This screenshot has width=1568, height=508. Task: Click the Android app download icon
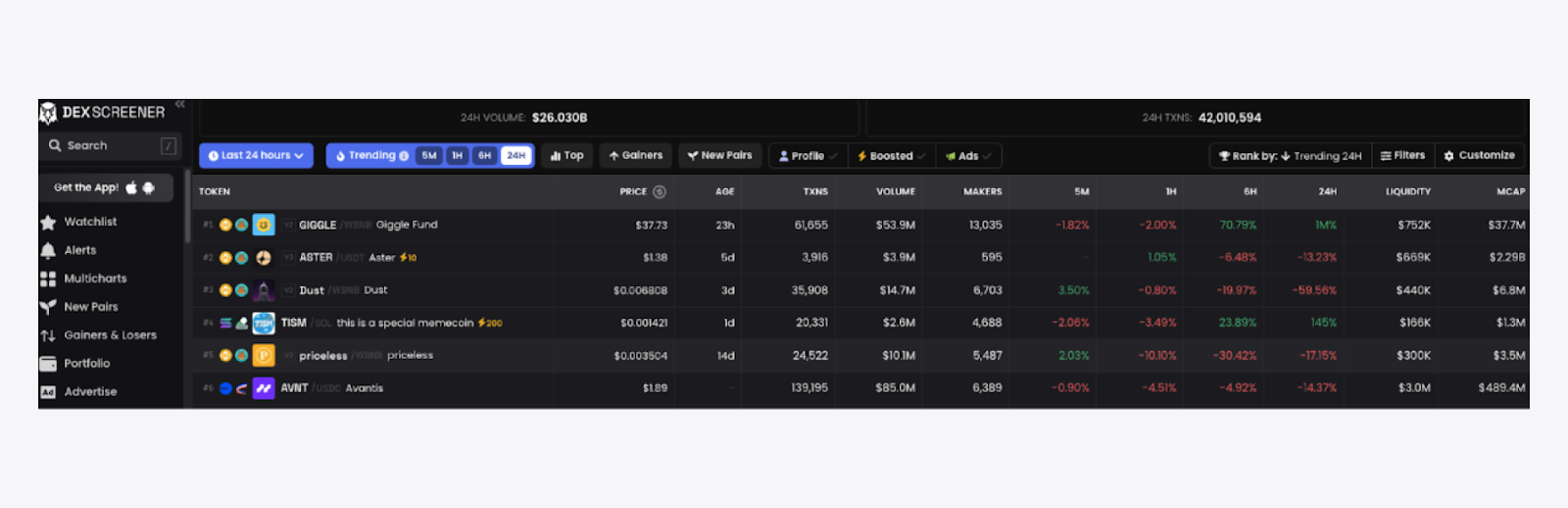click(x=149, y=187)
